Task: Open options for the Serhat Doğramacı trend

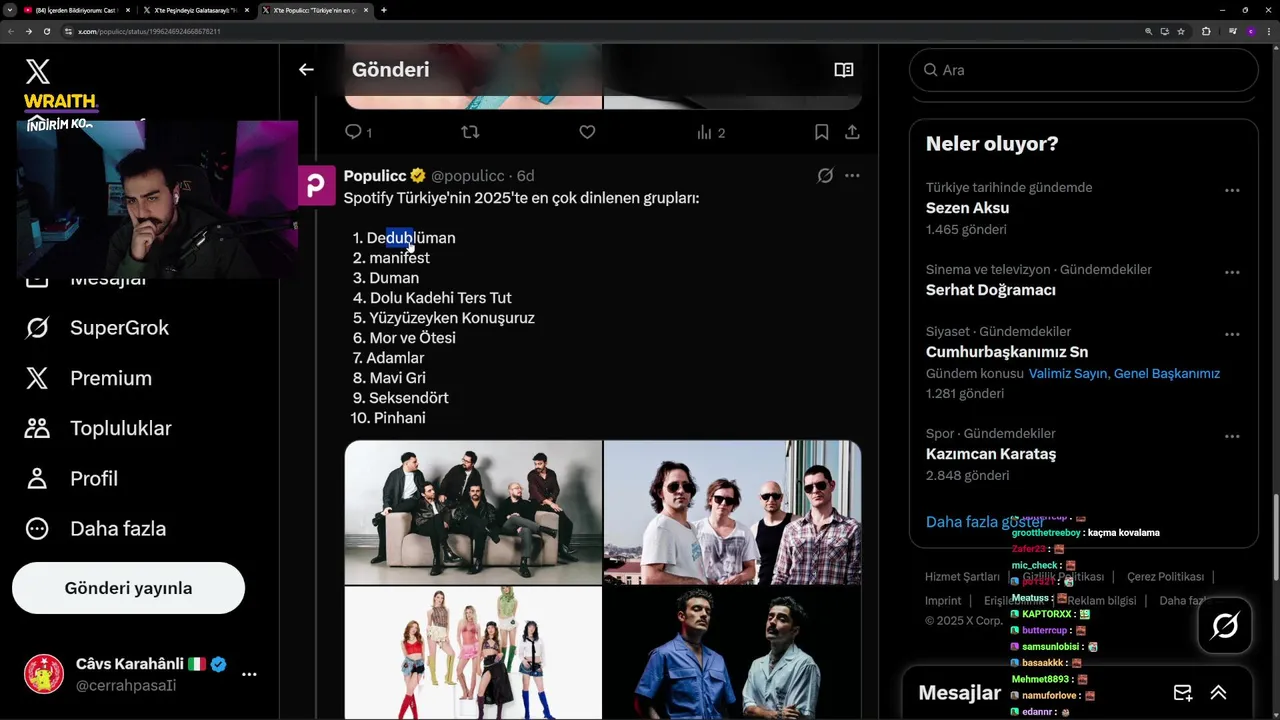Action: coord(1232,272)
